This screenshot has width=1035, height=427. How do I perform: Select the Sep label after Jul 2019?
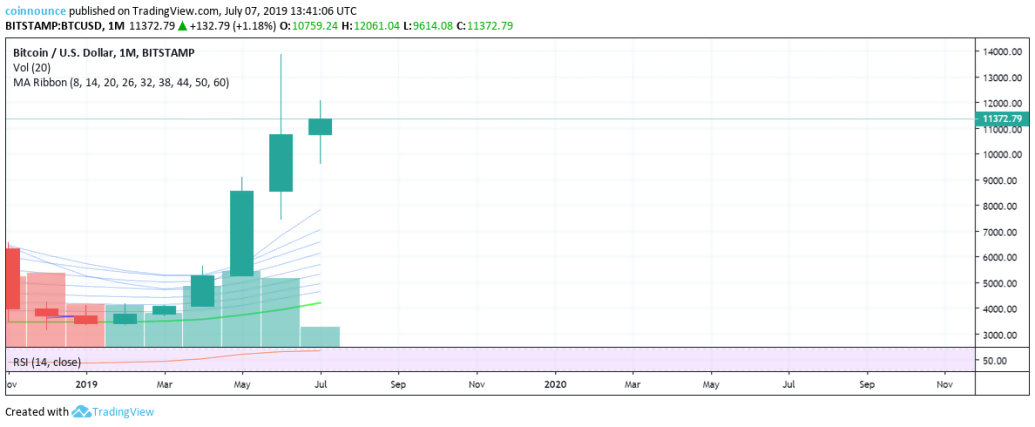pyautogui.click(x=399, y=383)
